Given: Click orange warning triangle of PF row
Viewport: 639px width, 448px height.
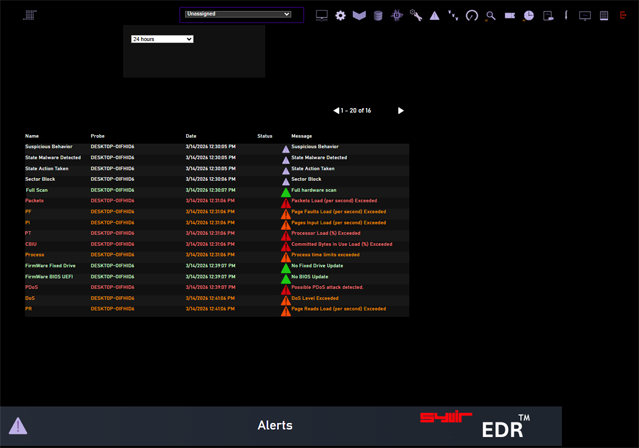Looking at the screenshot, I should (286, 214).
